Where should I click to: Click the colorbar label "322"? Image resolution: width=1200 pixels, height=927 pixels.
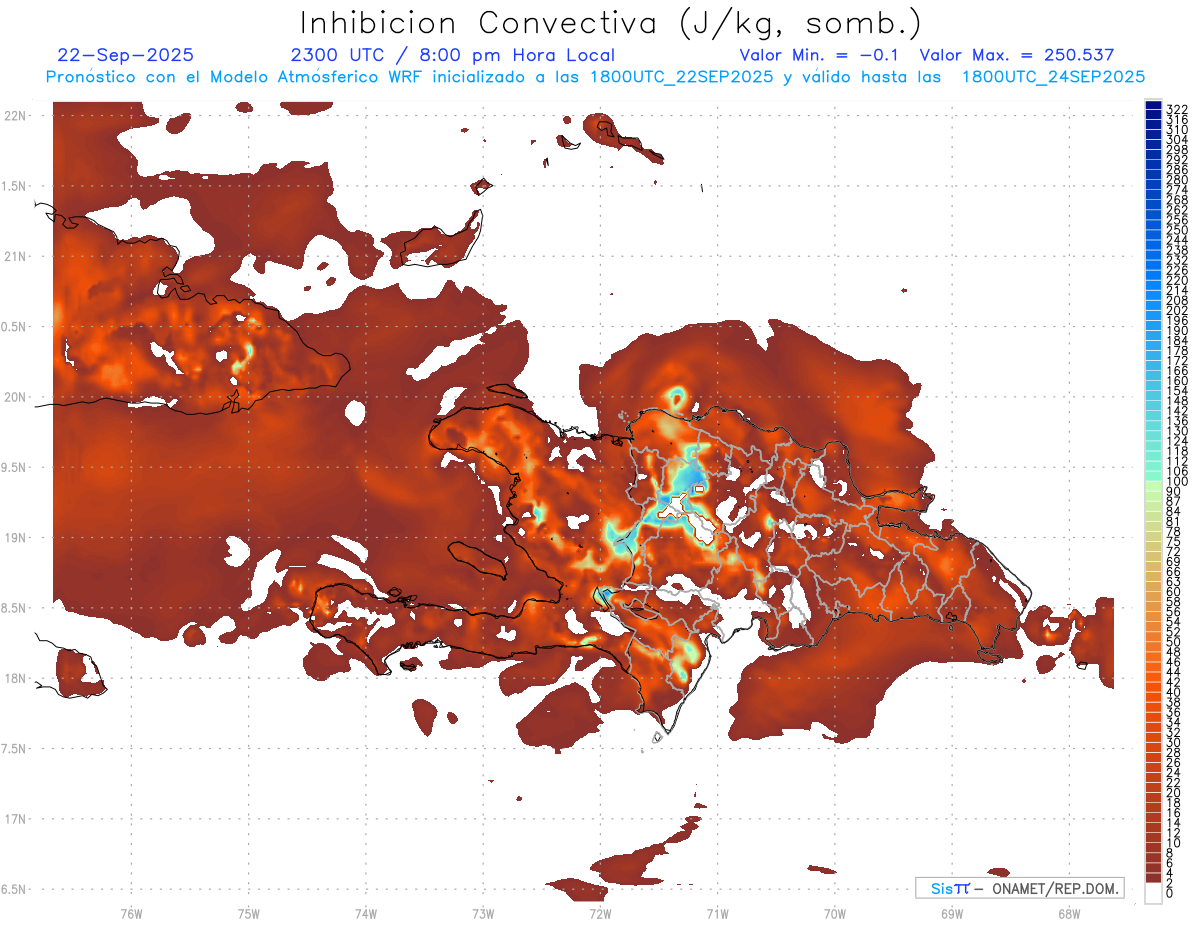point(1177,110)
